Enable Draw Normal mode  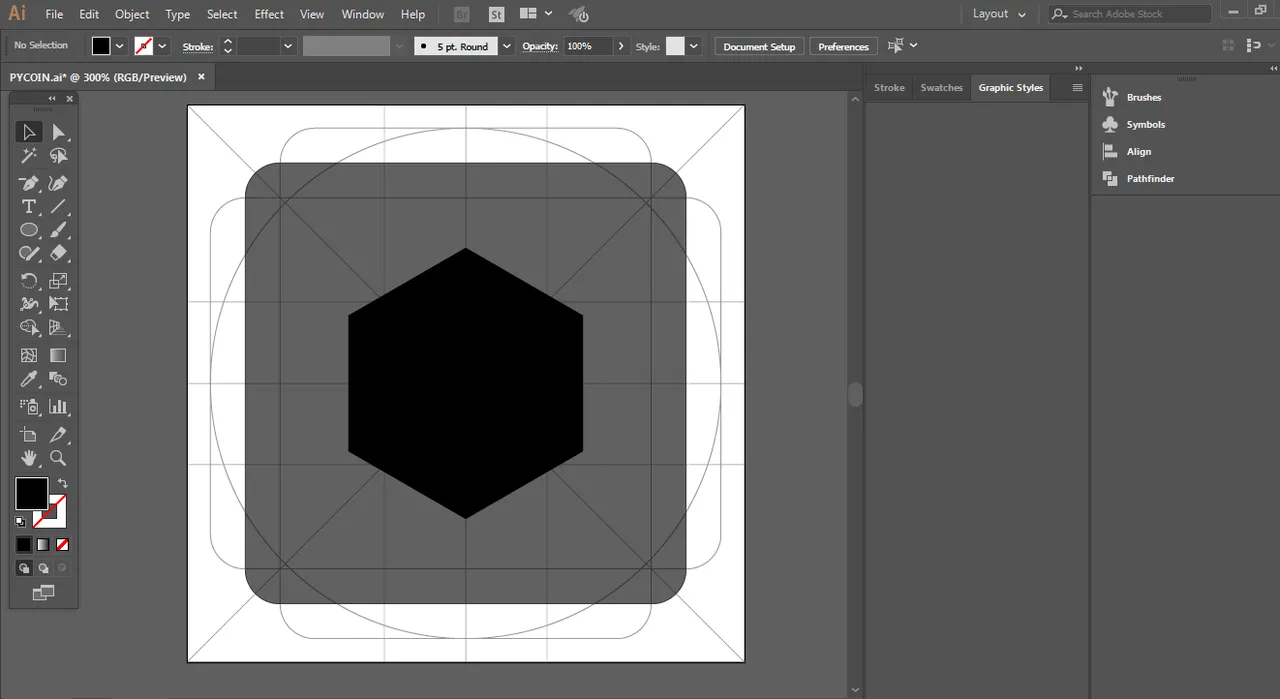[24, 568]
